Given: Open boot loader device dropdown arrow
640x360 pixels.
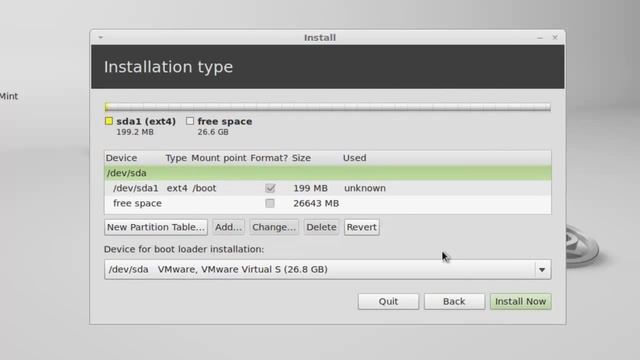Looking at the screenshot, I should pyautogui.click(x=542, y=269).
